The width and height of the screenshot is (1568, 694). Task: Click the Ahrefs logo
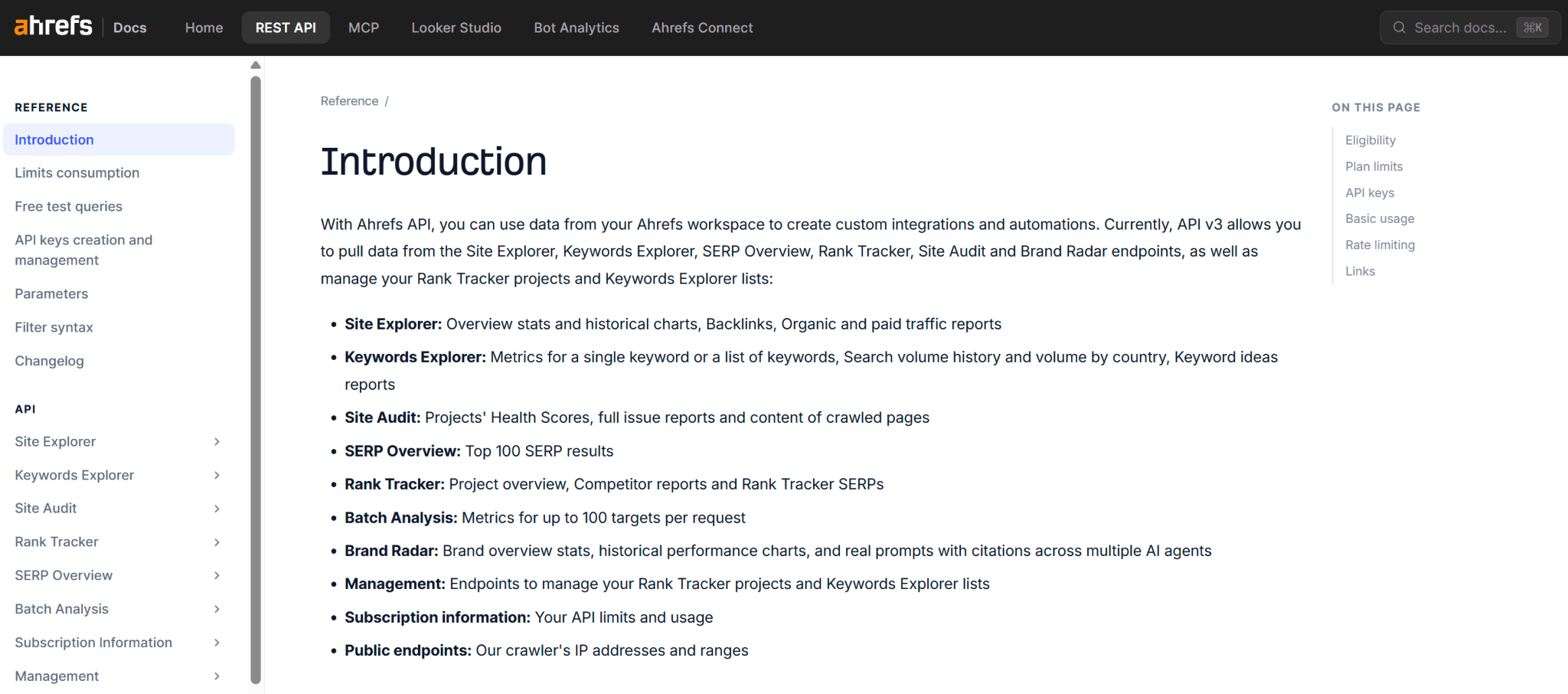tap(53, 26)
